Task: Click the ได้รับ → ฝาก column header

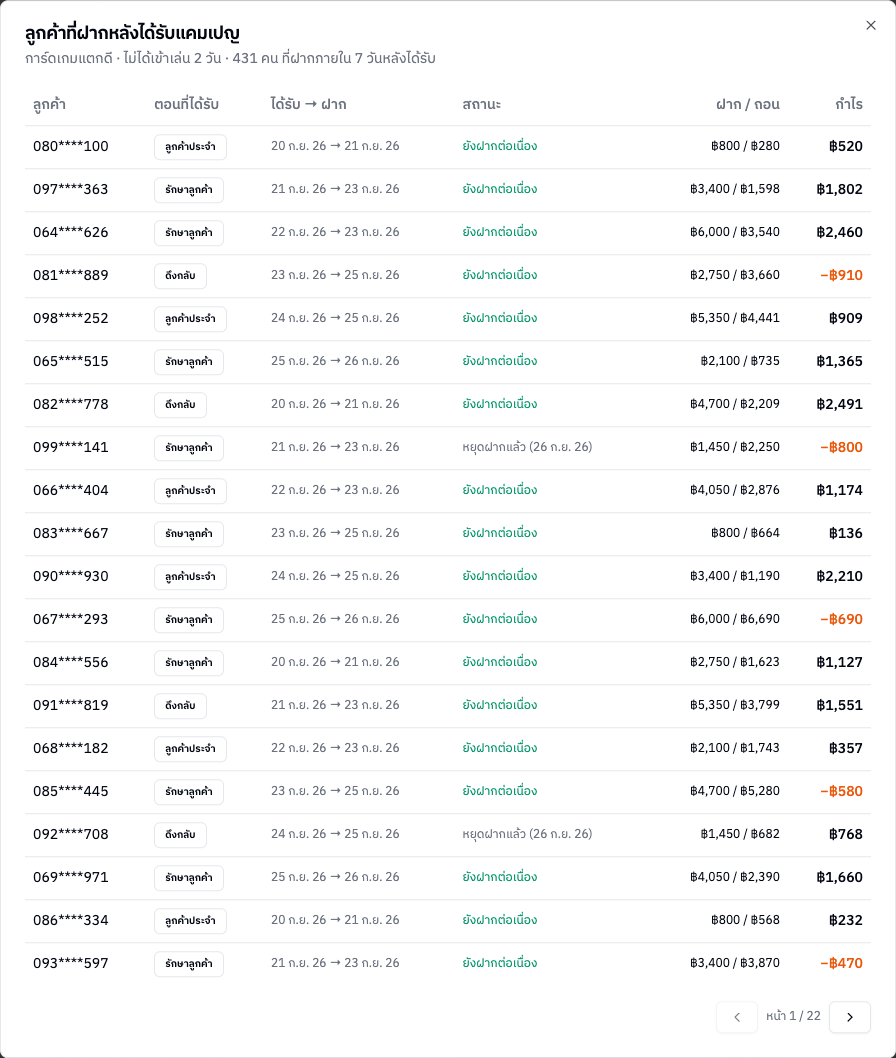Action: [308, 104]
